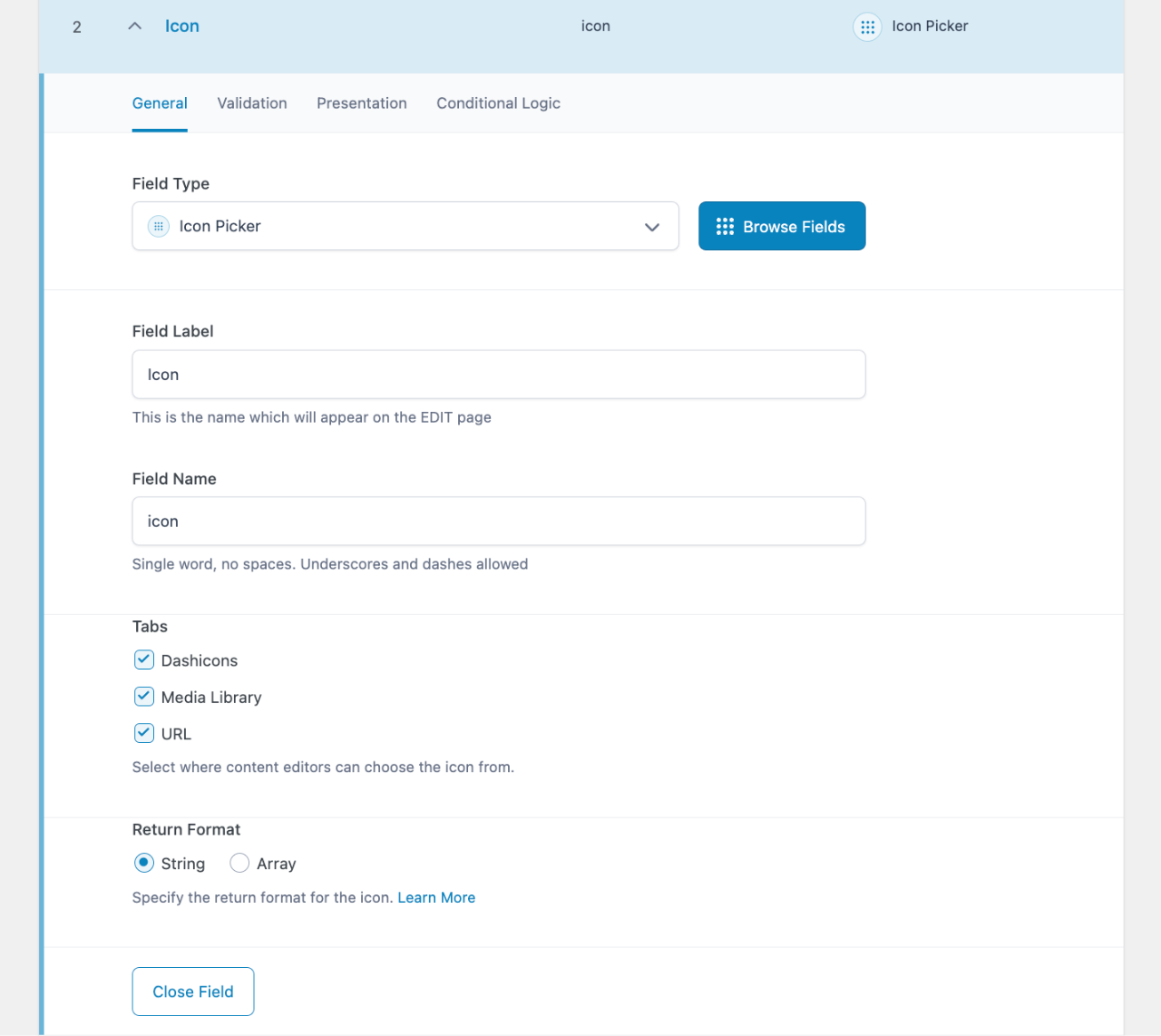Choose Array as the return format
This screenshot has width=1161, height=1036.
click(x=239, y=863)
